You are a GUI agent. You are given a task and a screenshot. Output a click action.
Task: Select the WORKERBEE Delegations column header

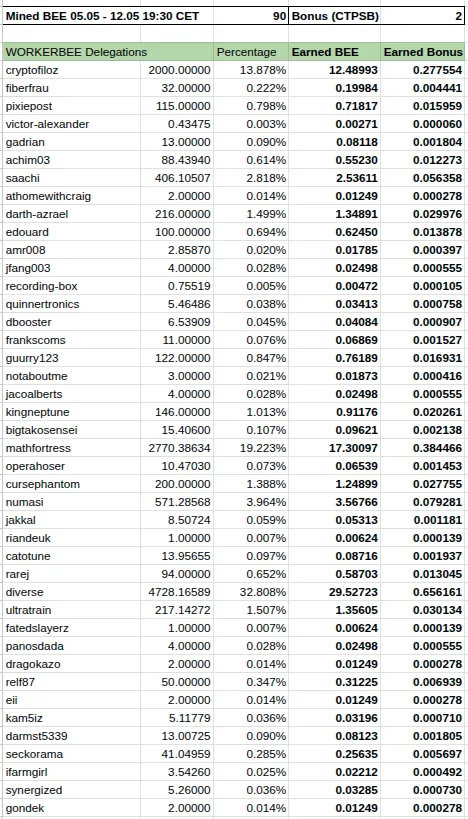(108, 52)
